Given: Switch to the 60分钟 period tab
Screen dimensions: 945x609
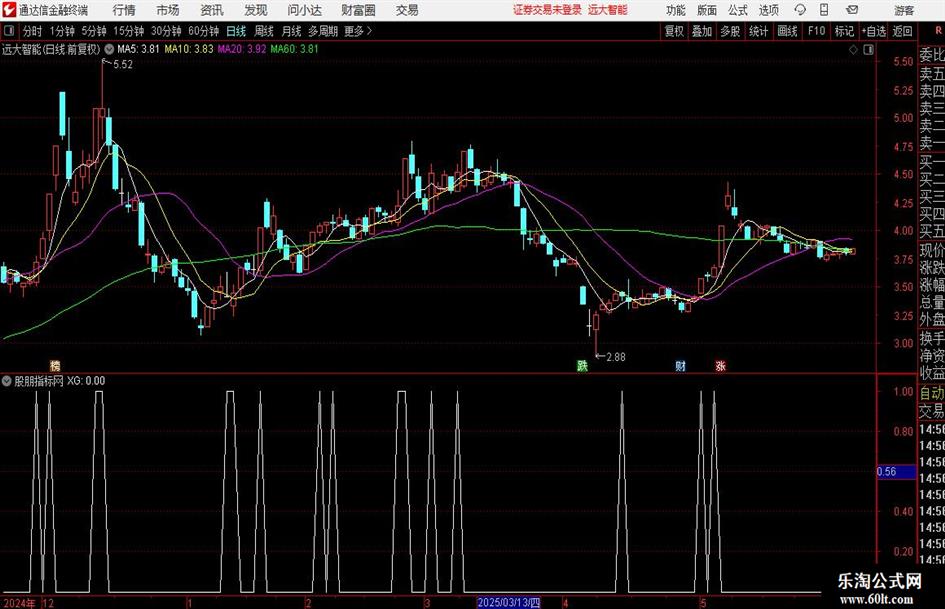Looking at the screenshot, I should tap(204, 31).
